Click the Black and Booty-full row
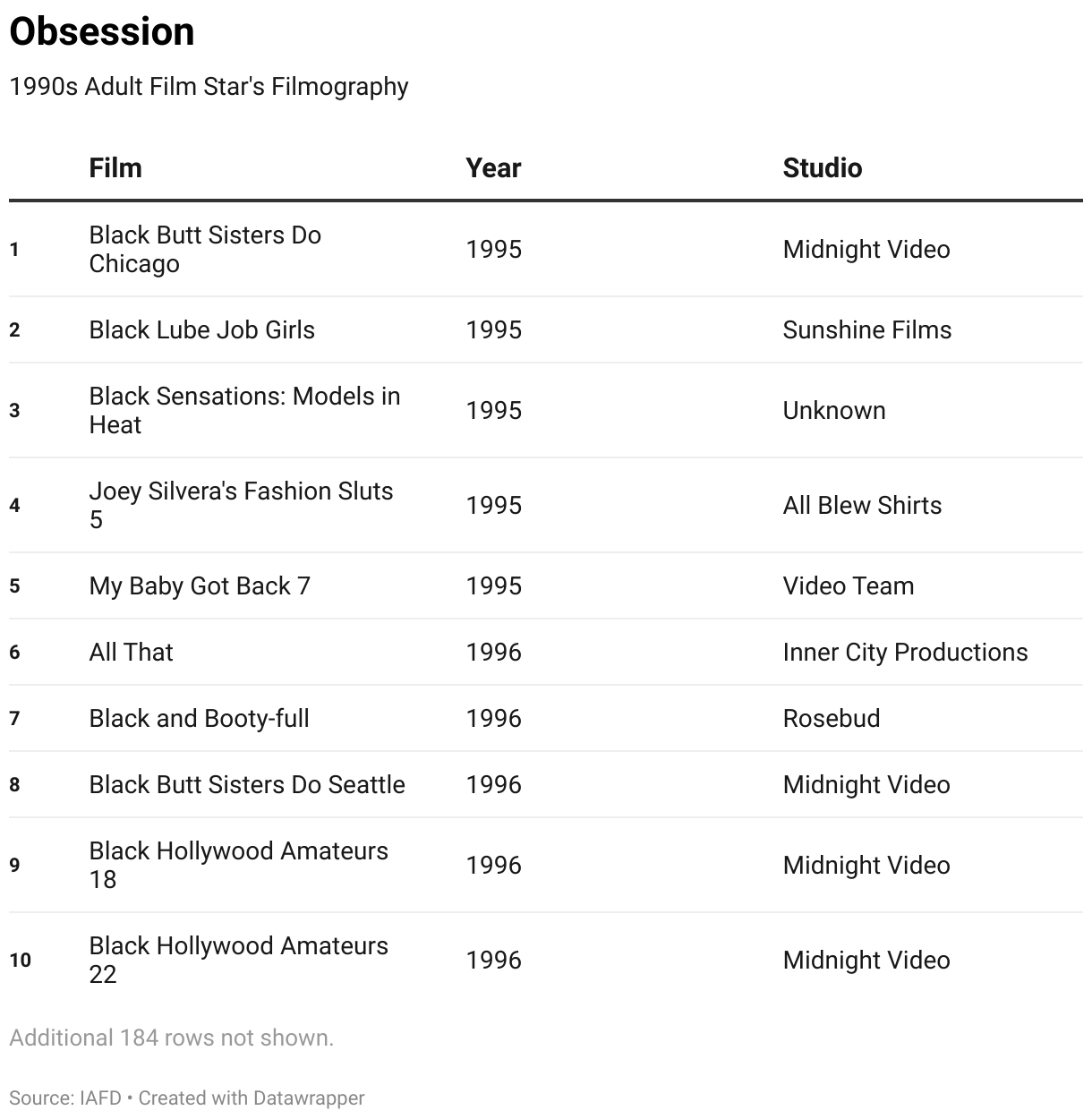 tap(546, 718)
